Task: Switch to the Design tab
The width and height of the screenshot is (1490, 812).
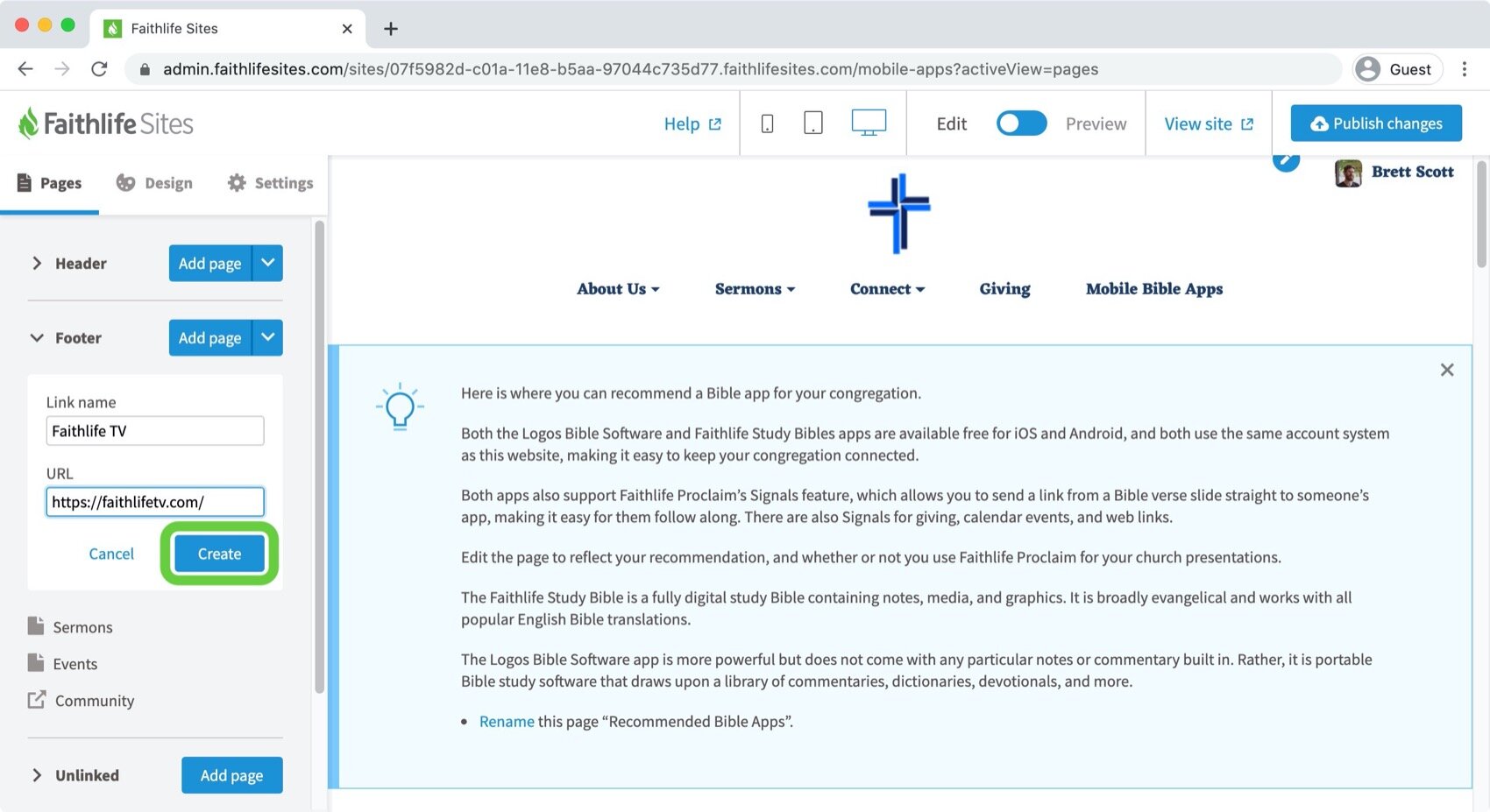Action: (x=154, y=183)
